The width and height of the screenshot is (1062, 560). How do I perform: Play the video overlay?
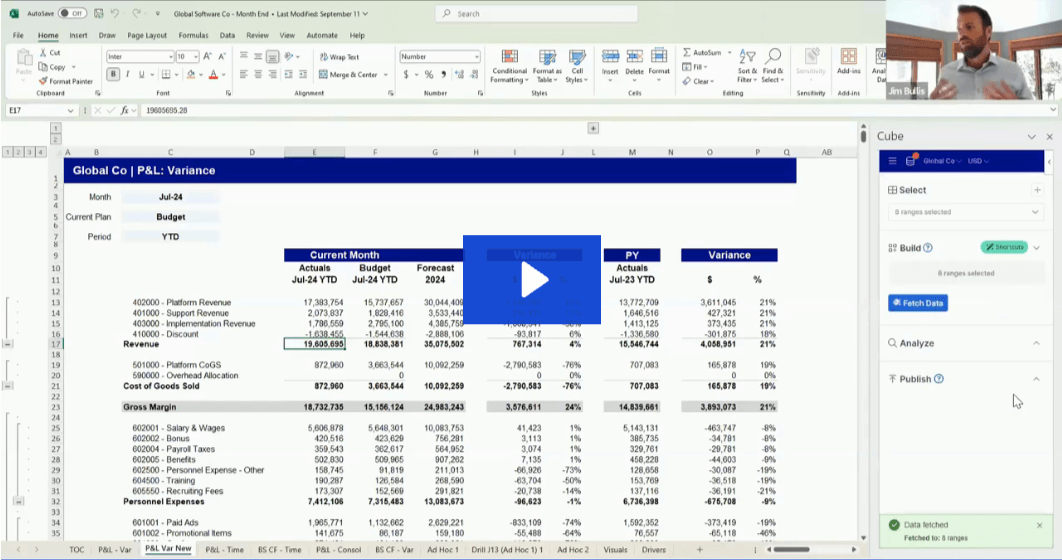[x=532, y=280]
